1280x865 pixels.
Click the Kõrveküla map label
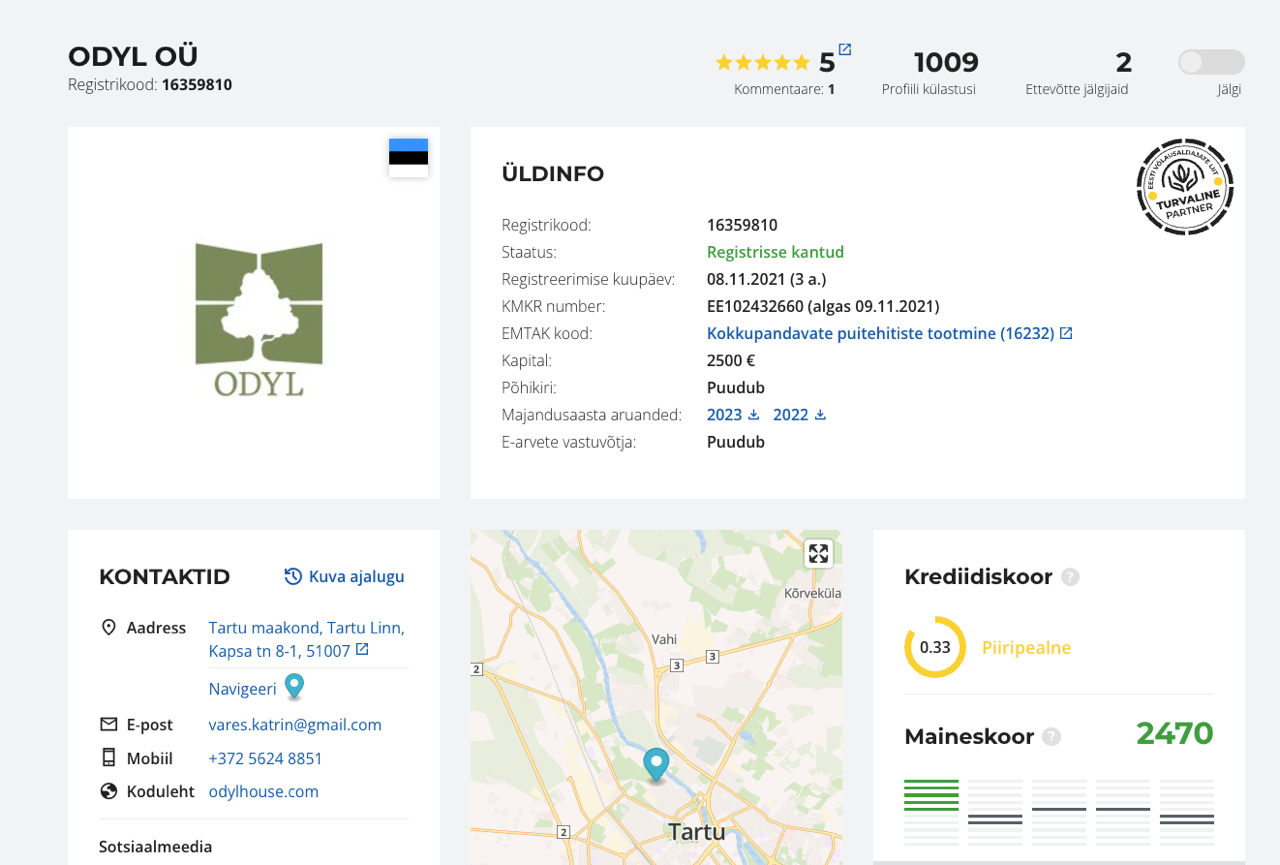point(812,593)
